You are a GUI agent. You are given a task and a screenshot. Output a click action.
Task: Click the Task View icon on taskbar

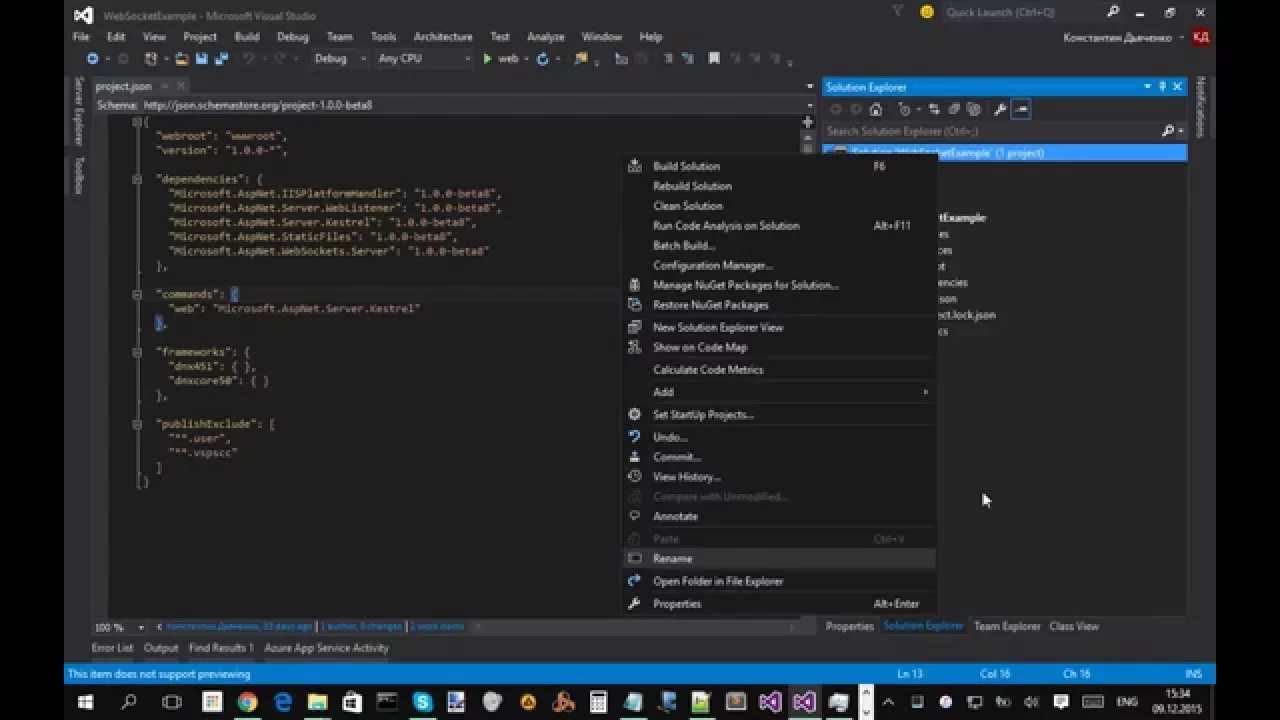pos(172,702)
